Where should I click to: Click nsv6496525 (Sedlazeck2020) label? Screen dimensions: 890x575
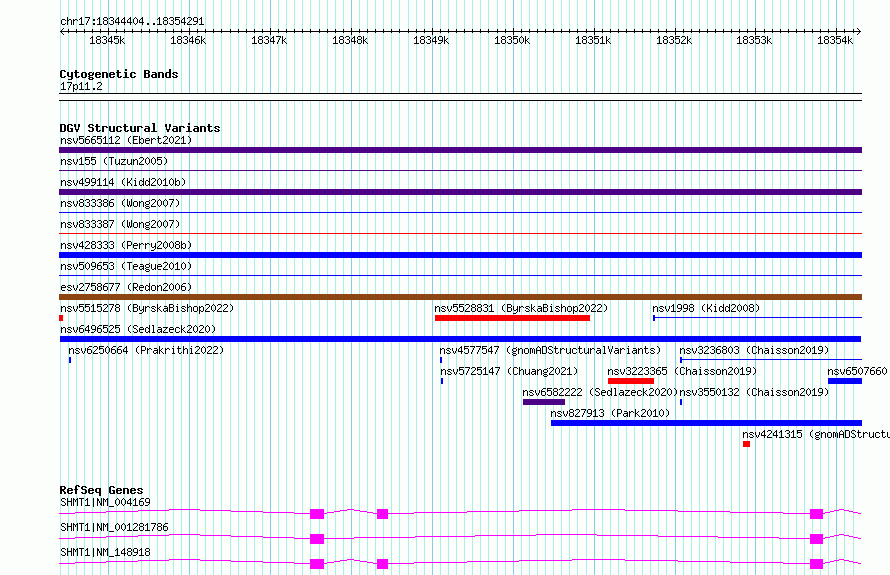pyautogui.click(x=138, y=329)
